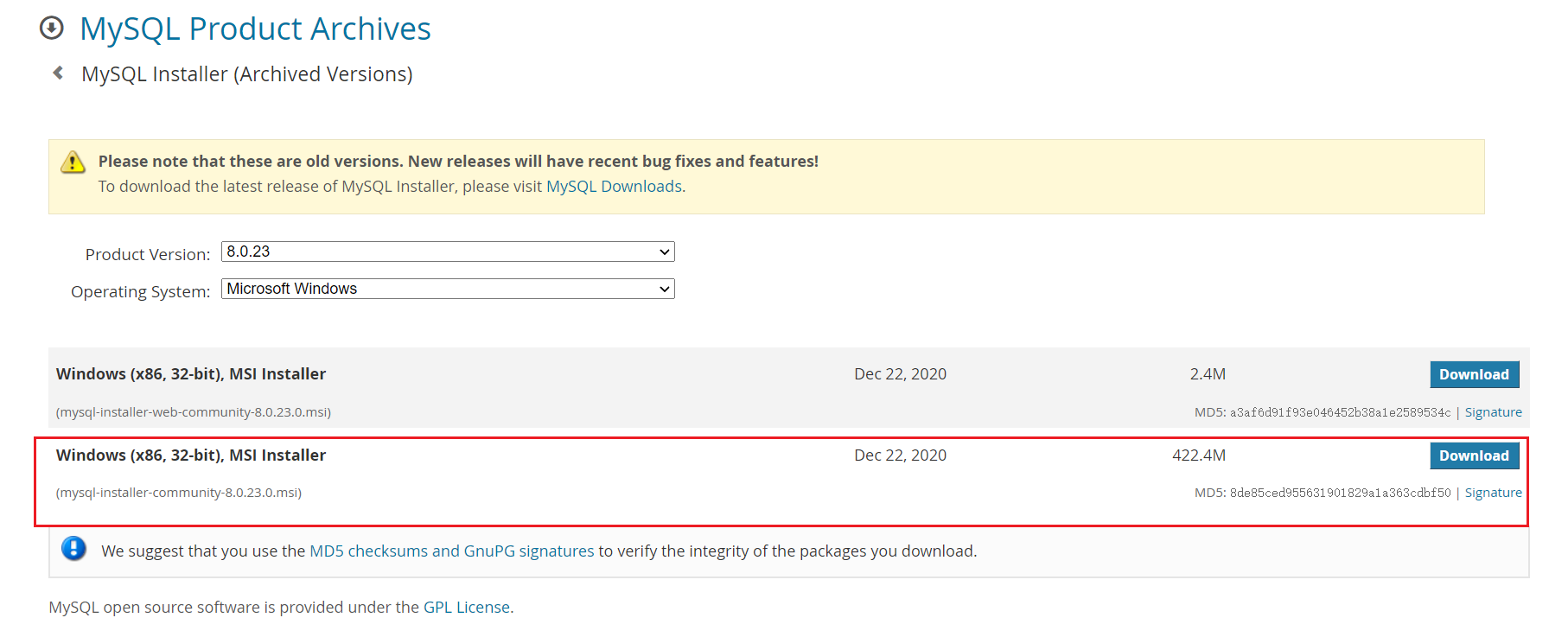Select filename mysql-installer-community-8.0.23.0.msi text
Screen dimensions: 1568x637
tap(179, 493)
